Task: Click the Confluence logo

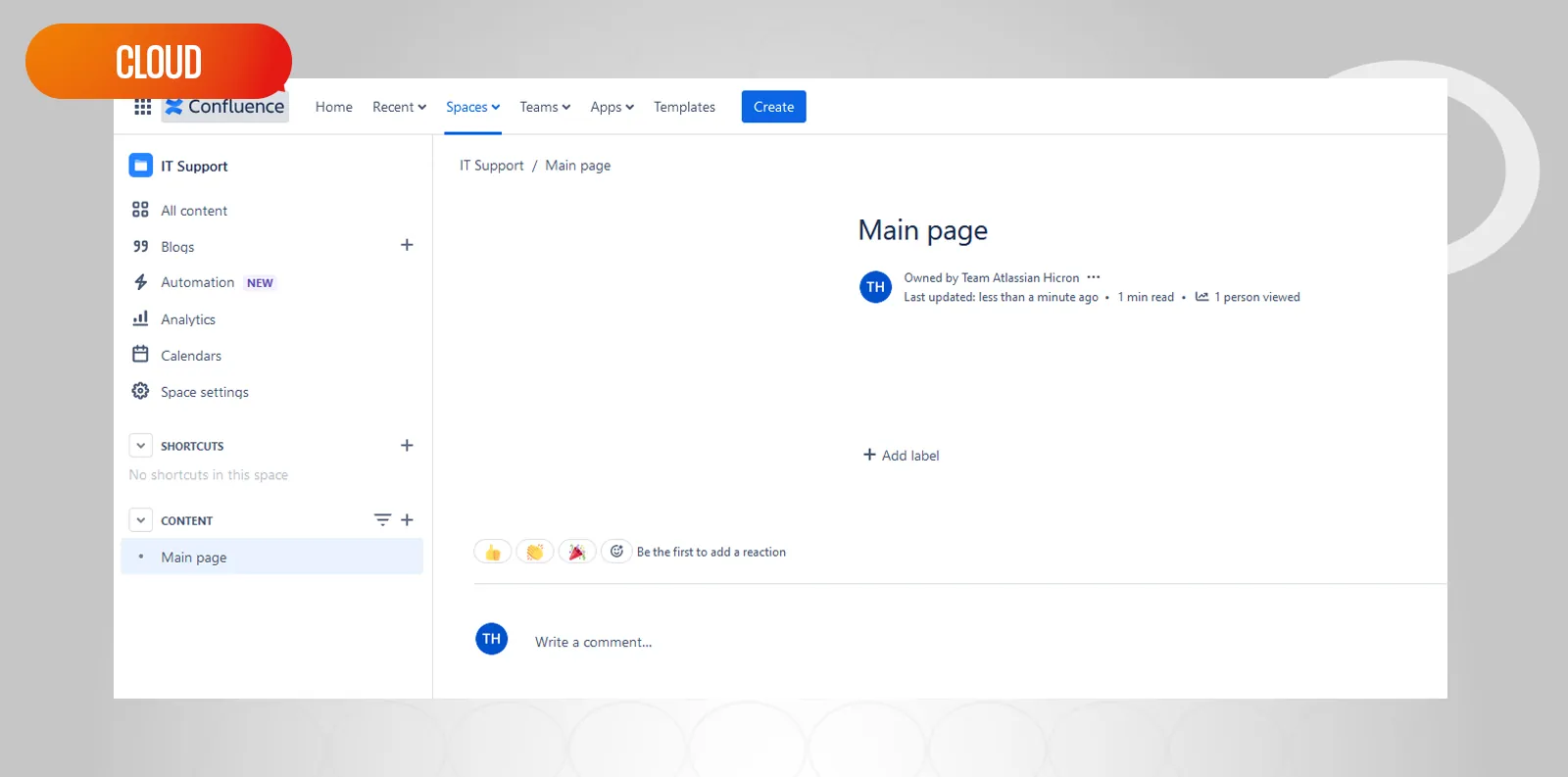Action: 225,107
